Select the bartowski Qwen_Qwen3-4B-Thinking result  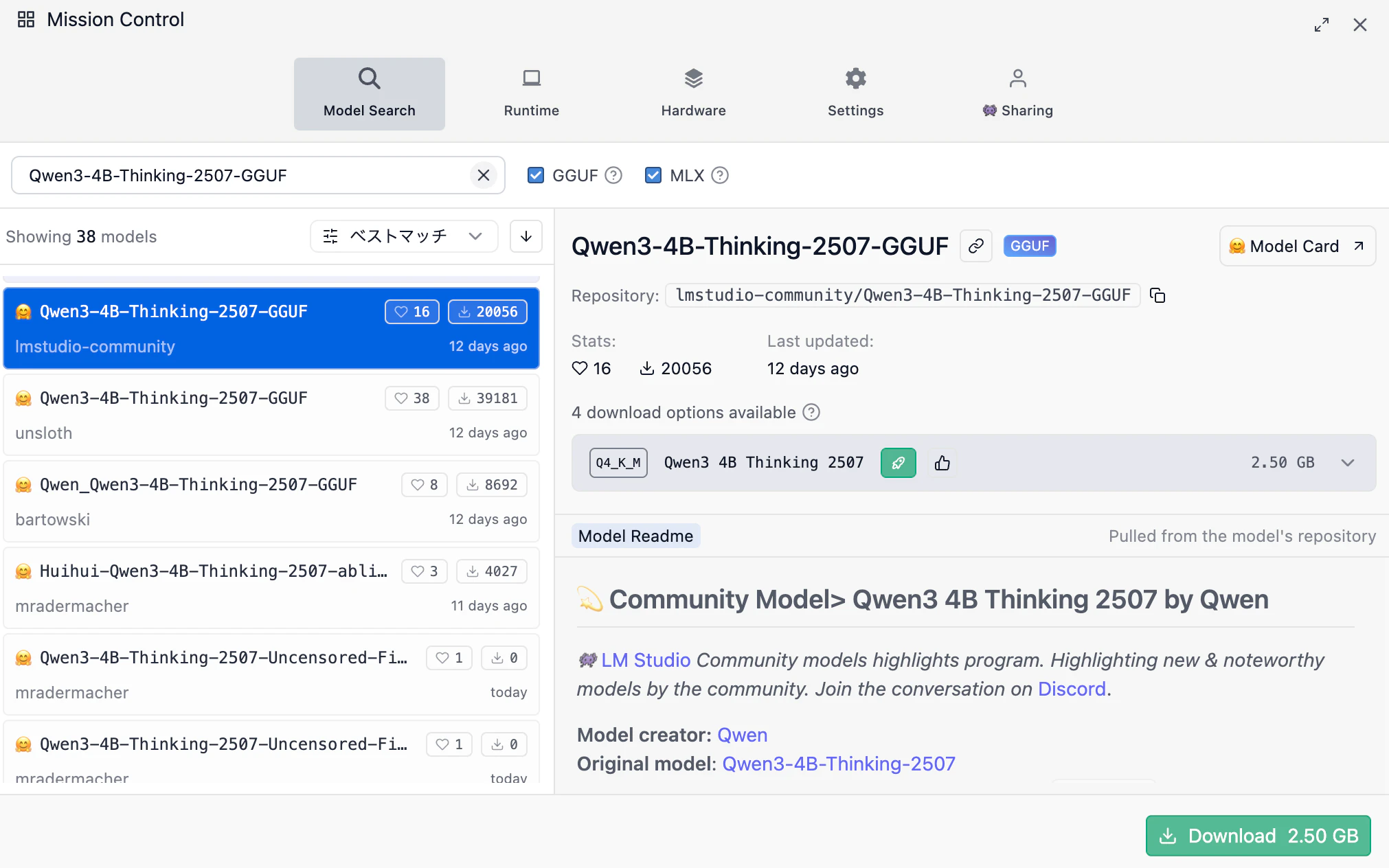click(x=271, y=501)
